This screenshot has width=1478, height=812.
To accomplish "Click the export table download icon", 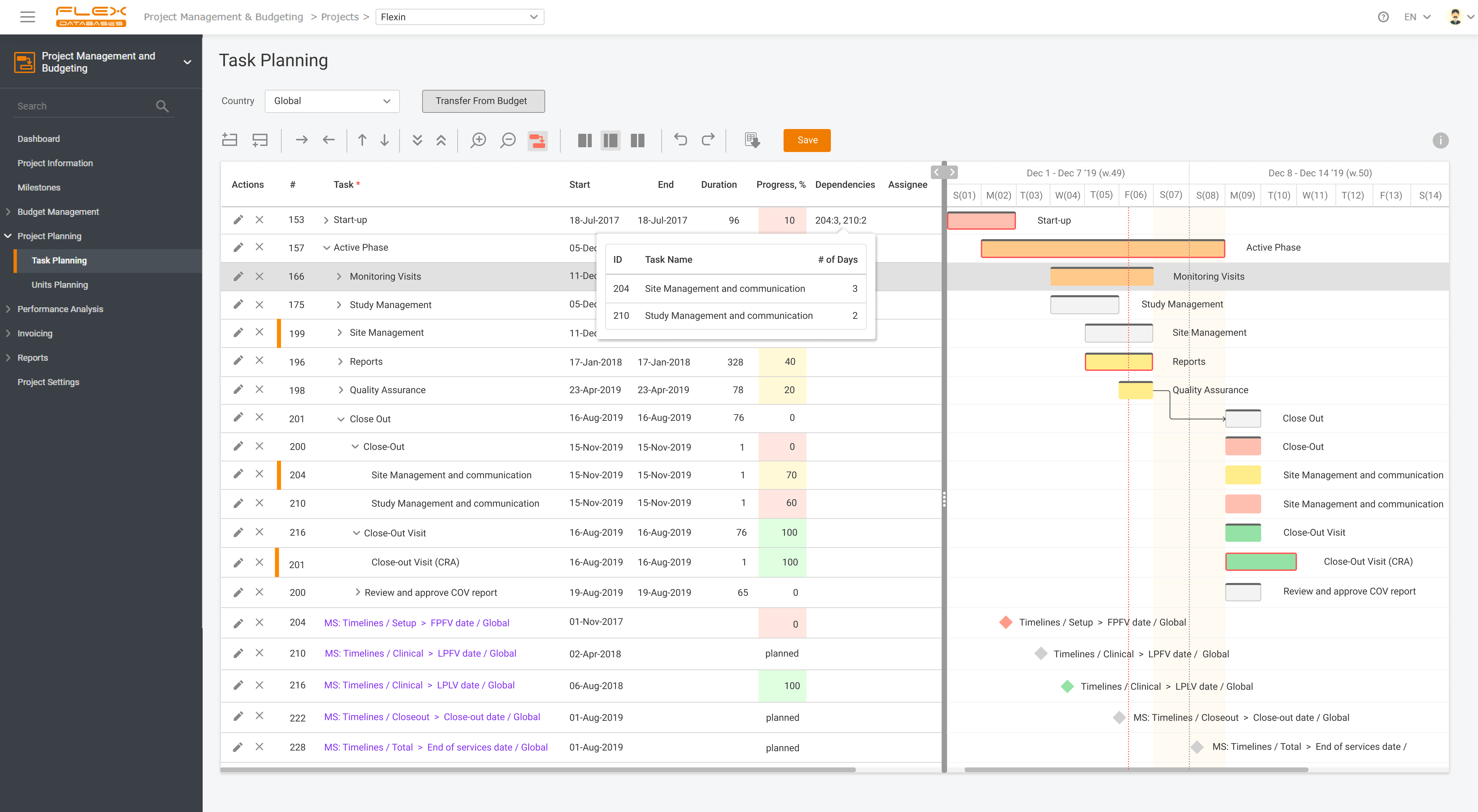I will [x=751, y=140].
